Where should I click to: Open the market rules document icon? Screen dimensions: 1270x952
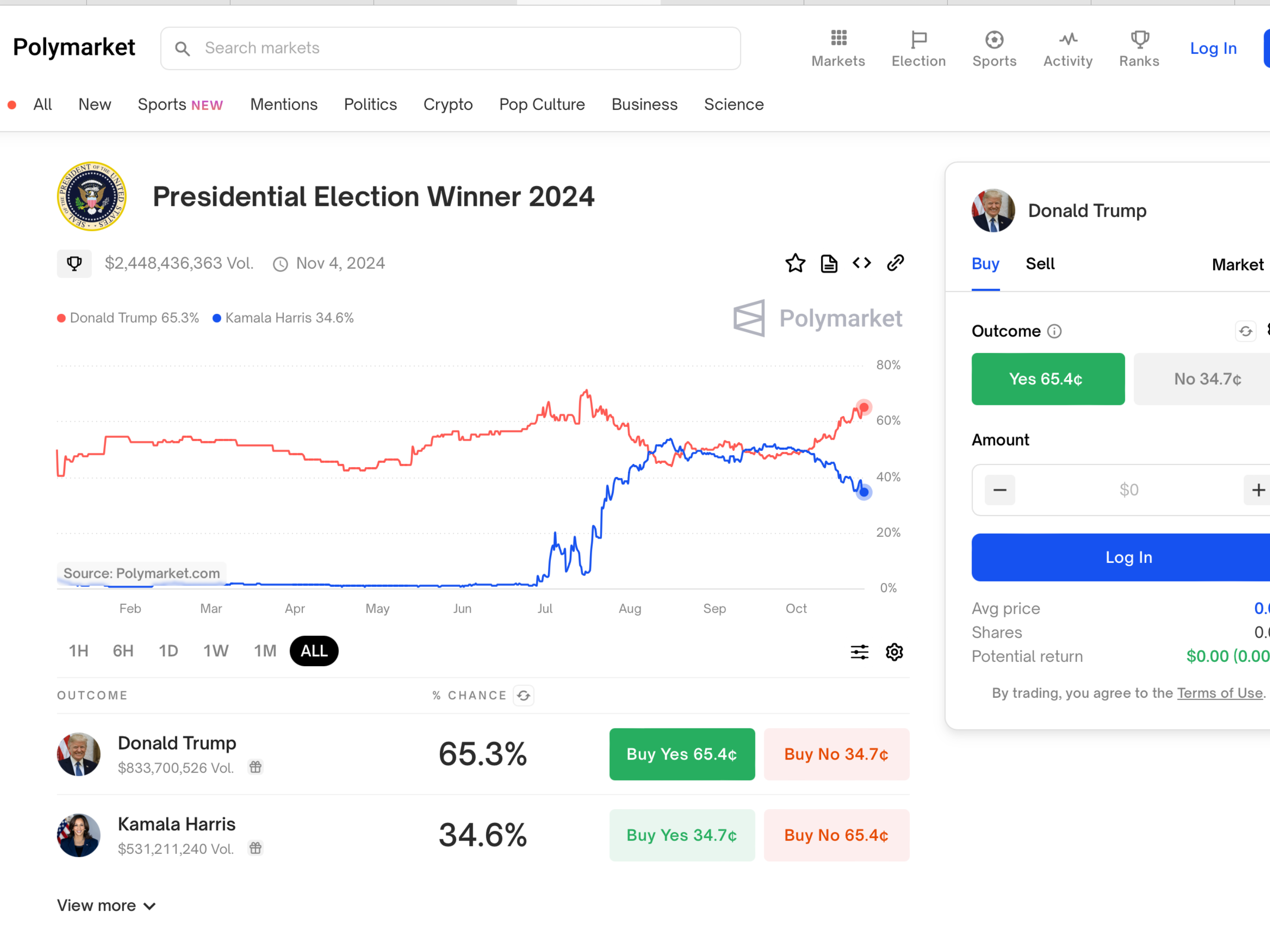[828, 264]
